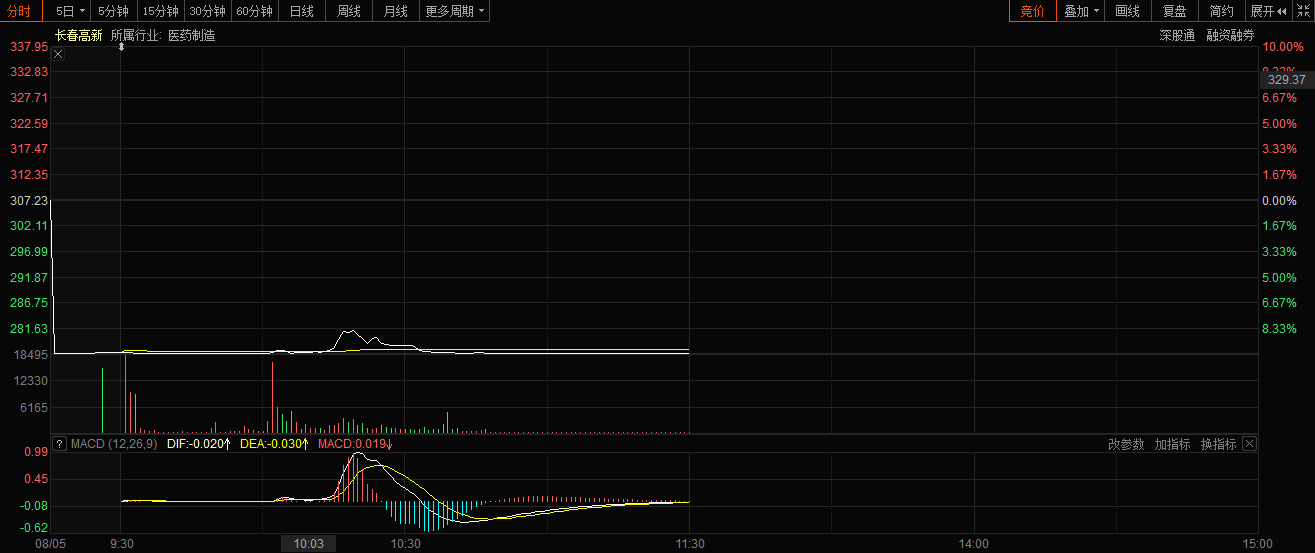Click 加指标 to add an indicator
This screenshot has width=1315, height=553.
1172,444
